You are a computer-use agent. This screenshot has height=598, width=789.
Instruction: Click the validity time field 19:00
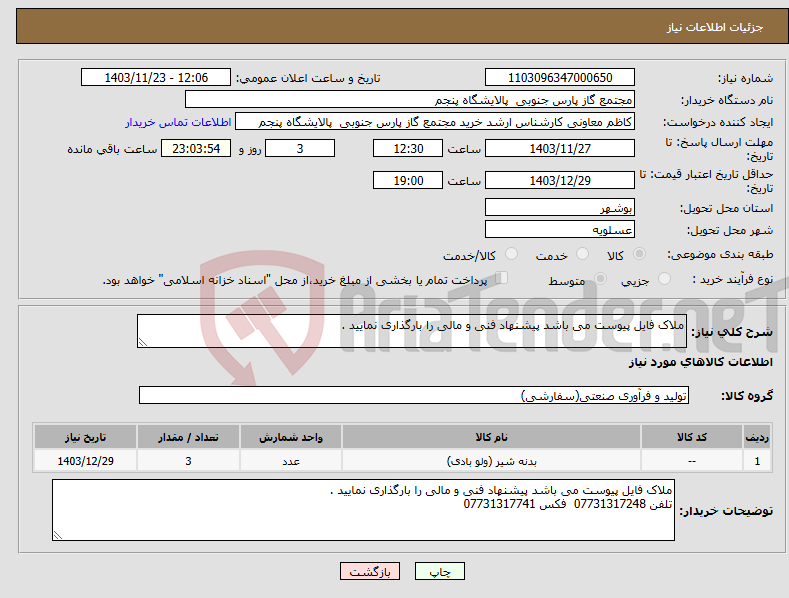tap(408, 180)
